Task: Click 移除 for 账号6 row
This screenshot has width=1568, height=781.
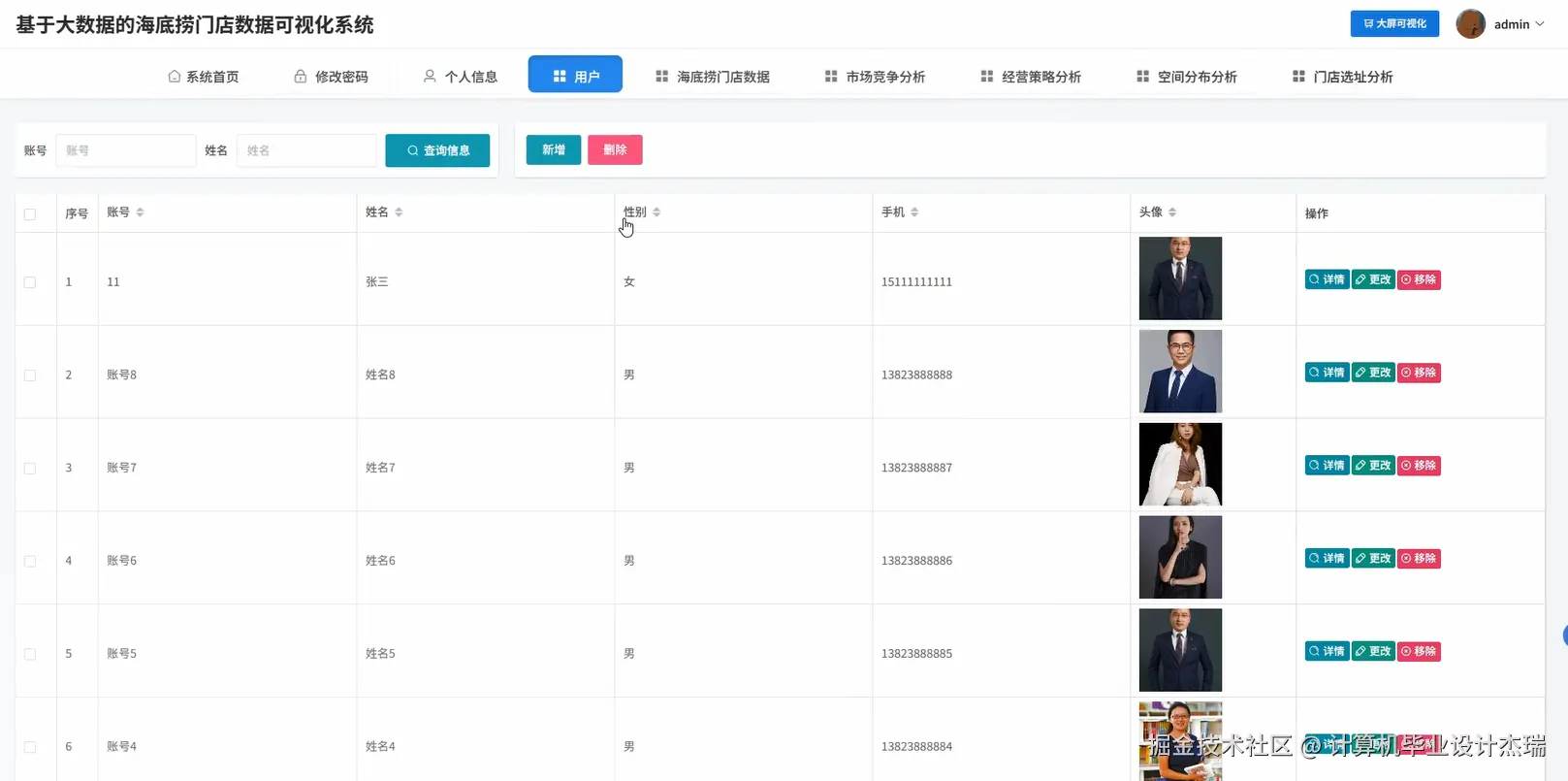Action: click(1419, 559)
